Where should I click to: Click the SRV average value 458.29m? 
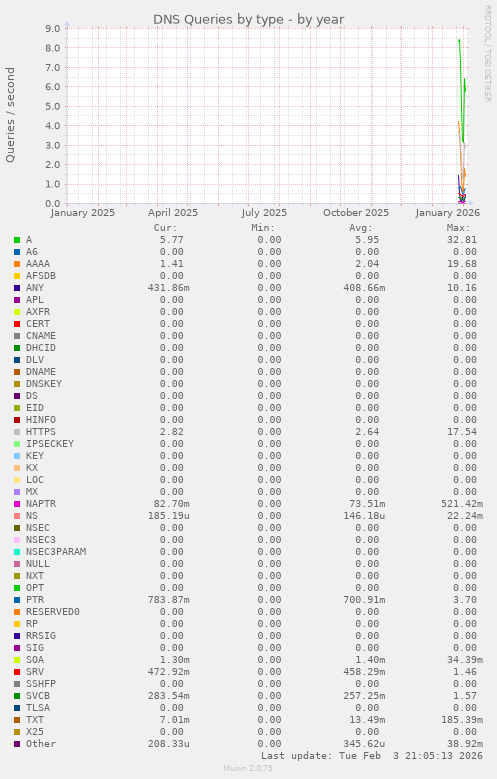pyautogui.click(x=364, y=672)
